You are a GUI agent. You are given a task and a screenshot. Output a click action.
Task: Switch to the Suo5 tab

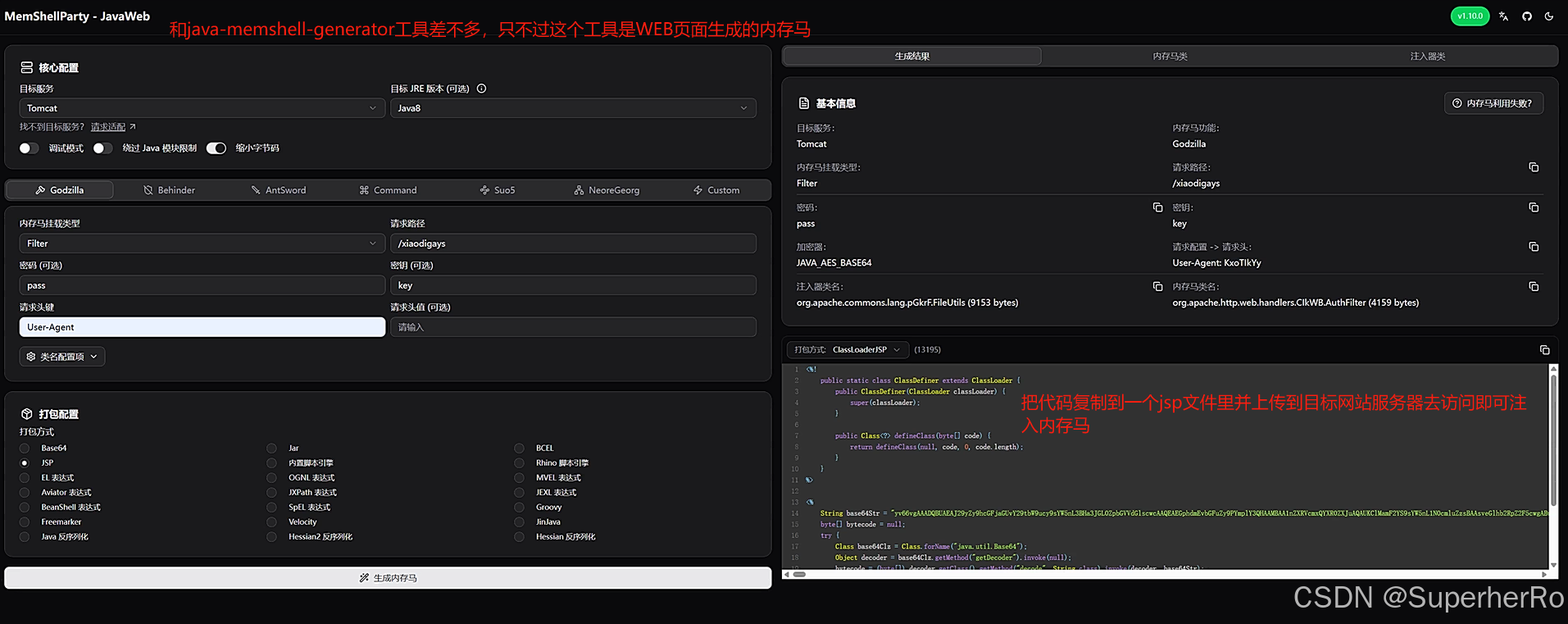(498, 190)
